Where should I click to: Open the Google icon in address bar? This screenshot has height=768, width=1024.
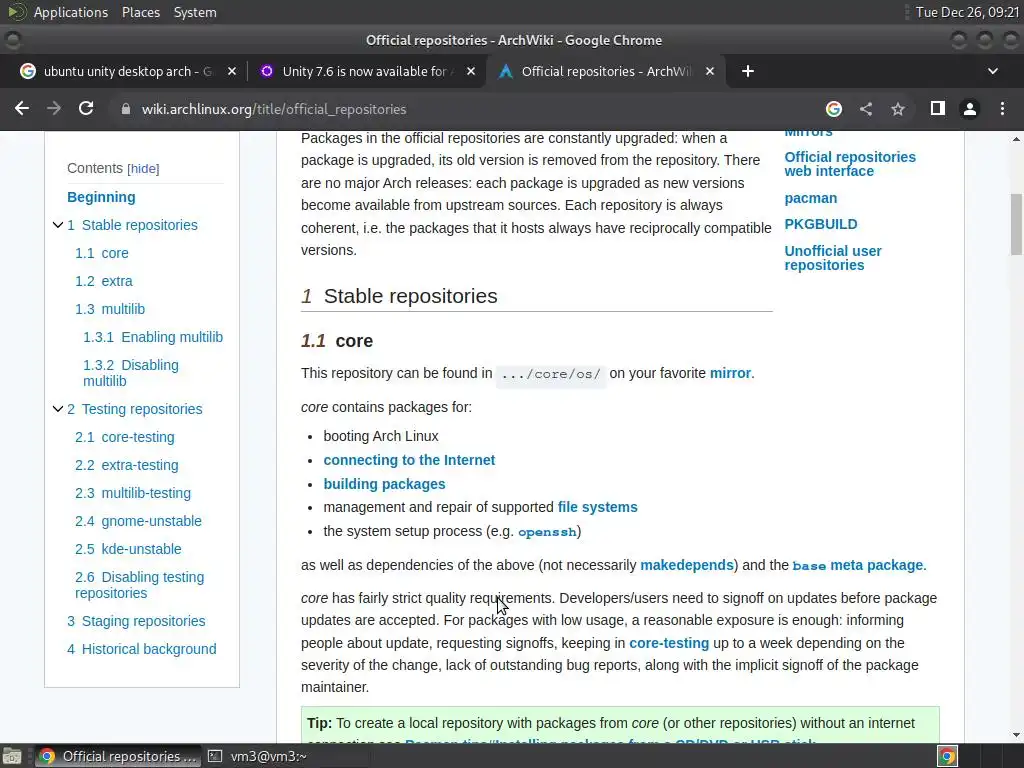click(833, 109)
